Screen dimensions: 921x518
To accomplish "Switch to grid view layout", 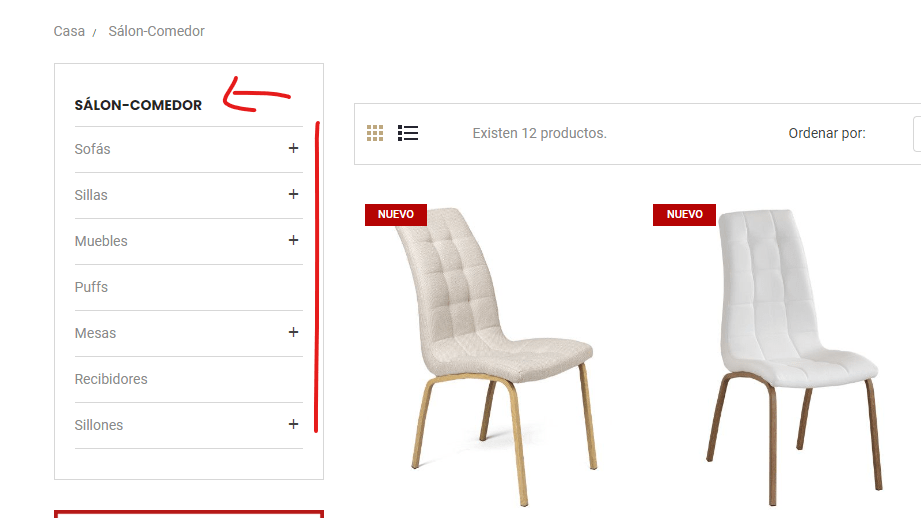I will (375, 133).
